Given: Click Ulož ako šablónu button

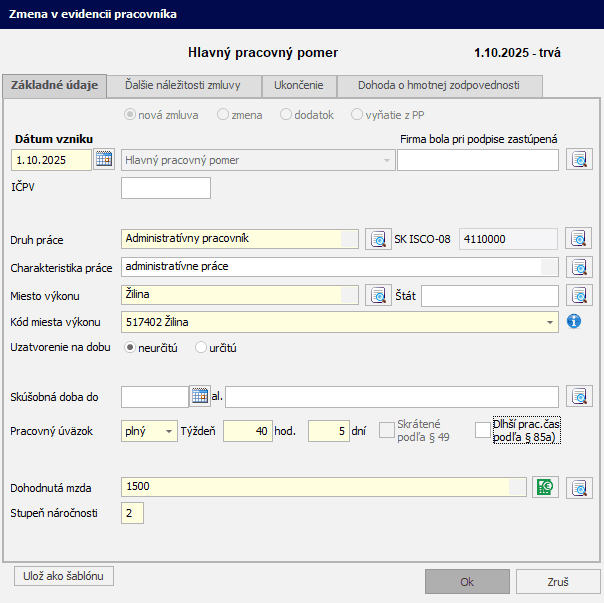Looking at the screenshot, I should click(64, 576).
